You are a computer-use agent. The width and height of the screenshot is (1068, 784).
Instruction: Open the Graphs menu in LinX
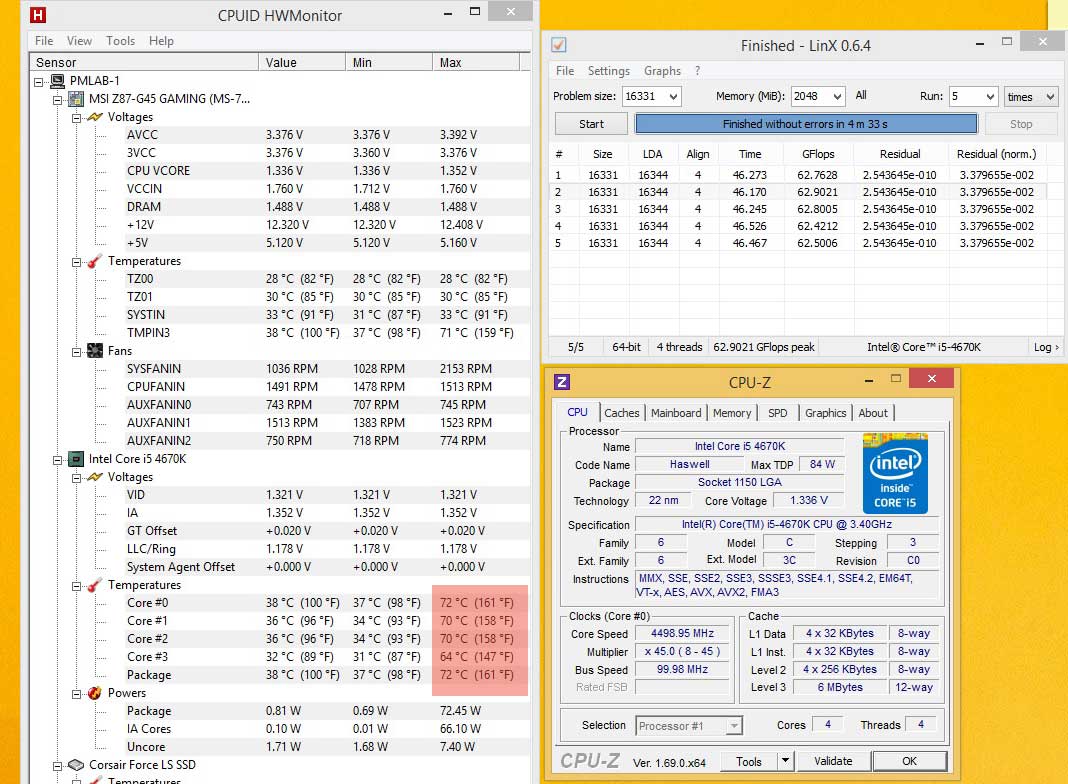662,71
